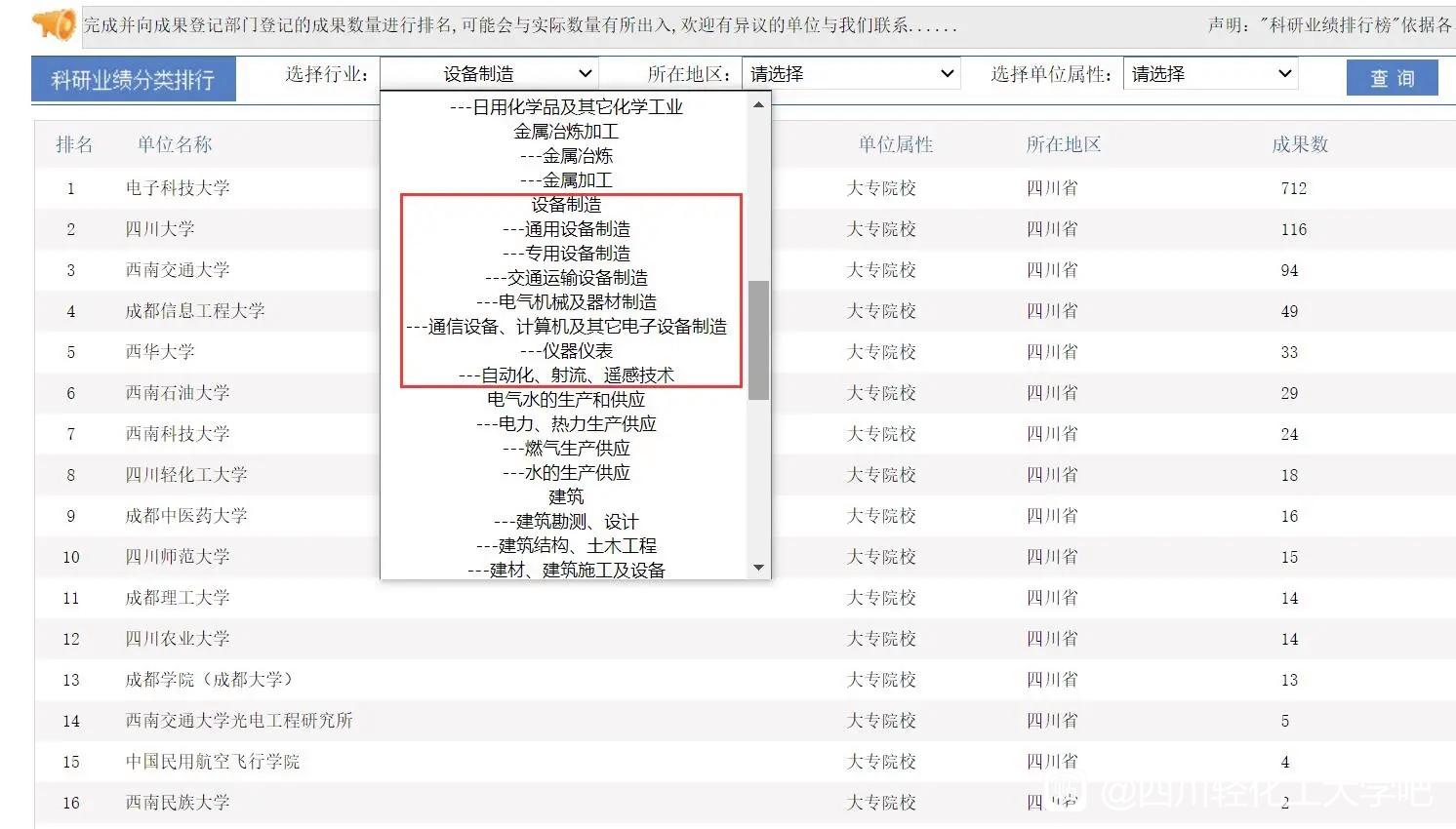The image size is (1456, 829).
Task: Click the 单位属性 column header
Action: pyautogui.click(x=896, y=144)
